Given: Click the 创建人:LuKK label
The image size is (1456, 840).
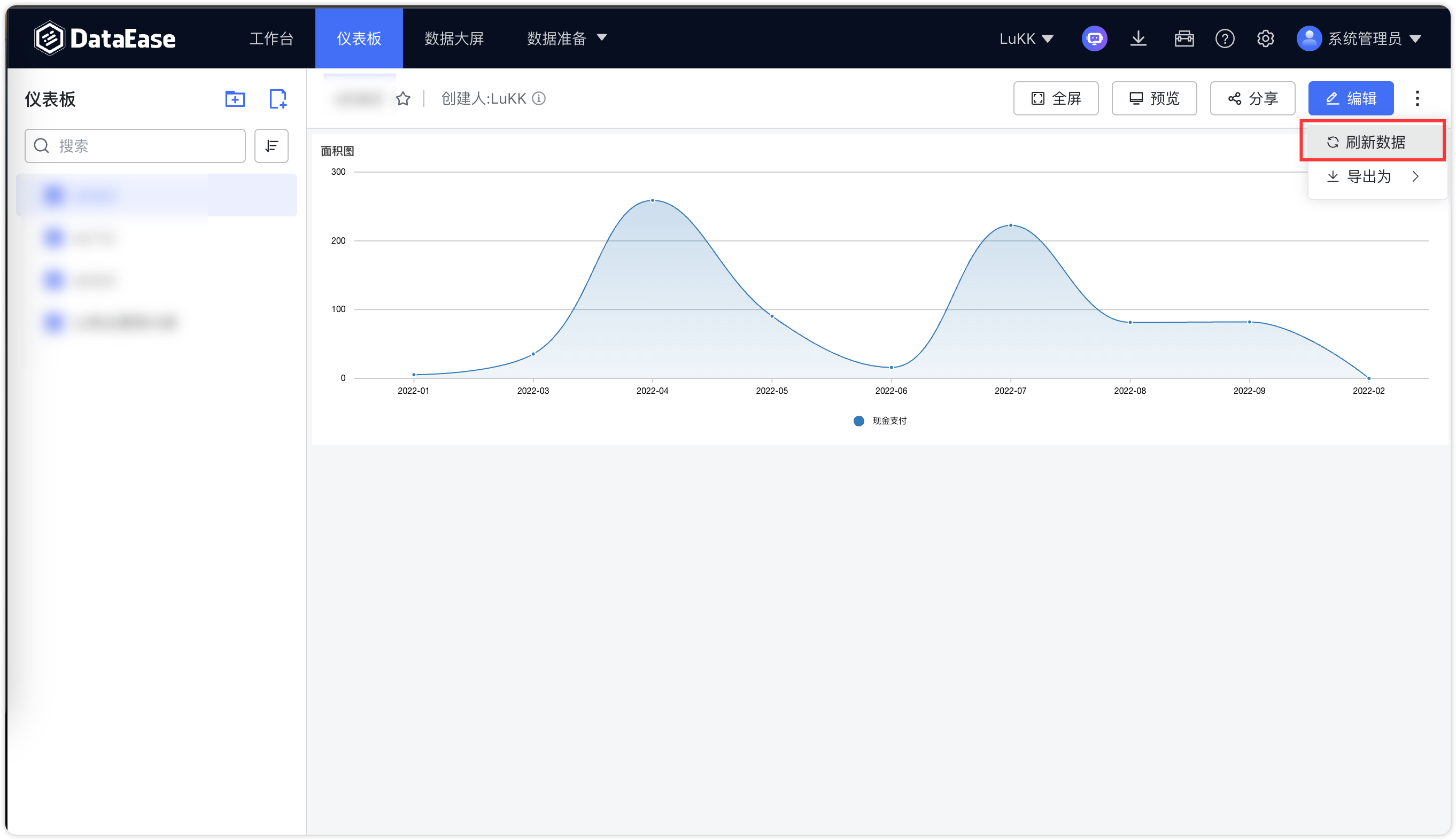Looking at the screenshot, I should (x=484, y=99).
